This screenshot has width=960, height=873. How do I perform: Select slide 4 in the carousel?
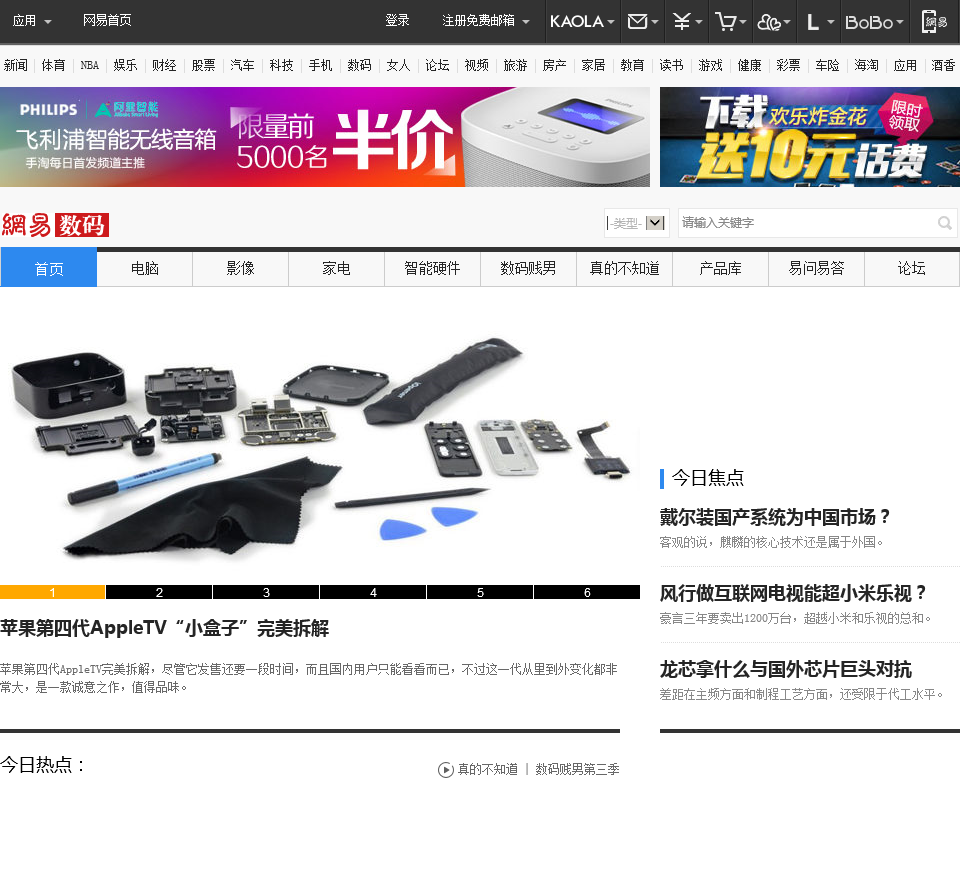[x=373, y=592]
